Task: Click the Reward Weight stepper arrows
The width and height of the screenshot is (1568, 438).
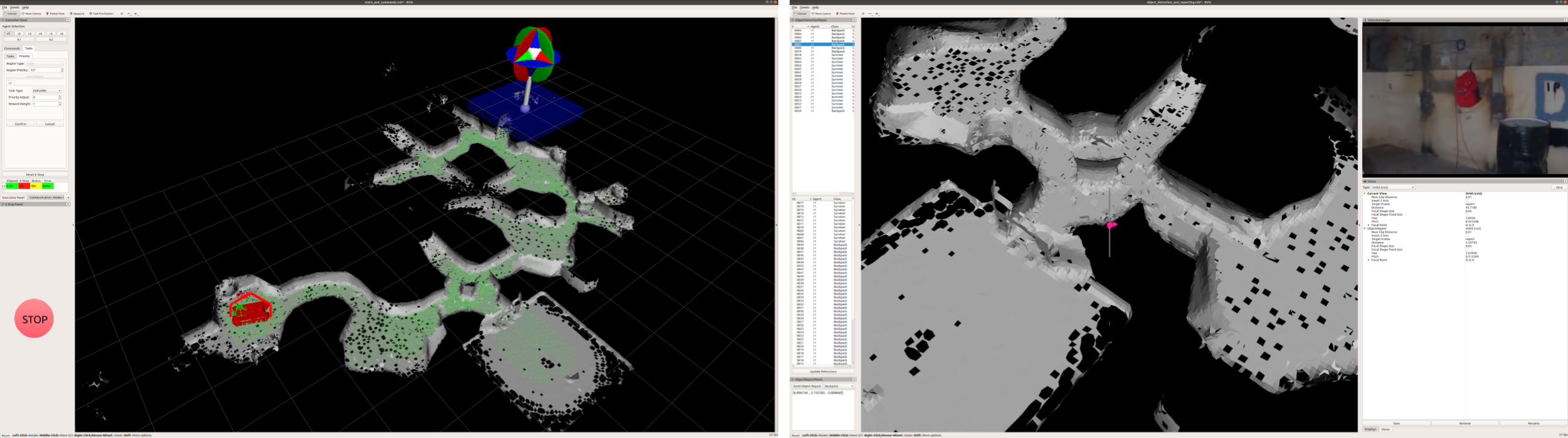Action: click(60, 104)
